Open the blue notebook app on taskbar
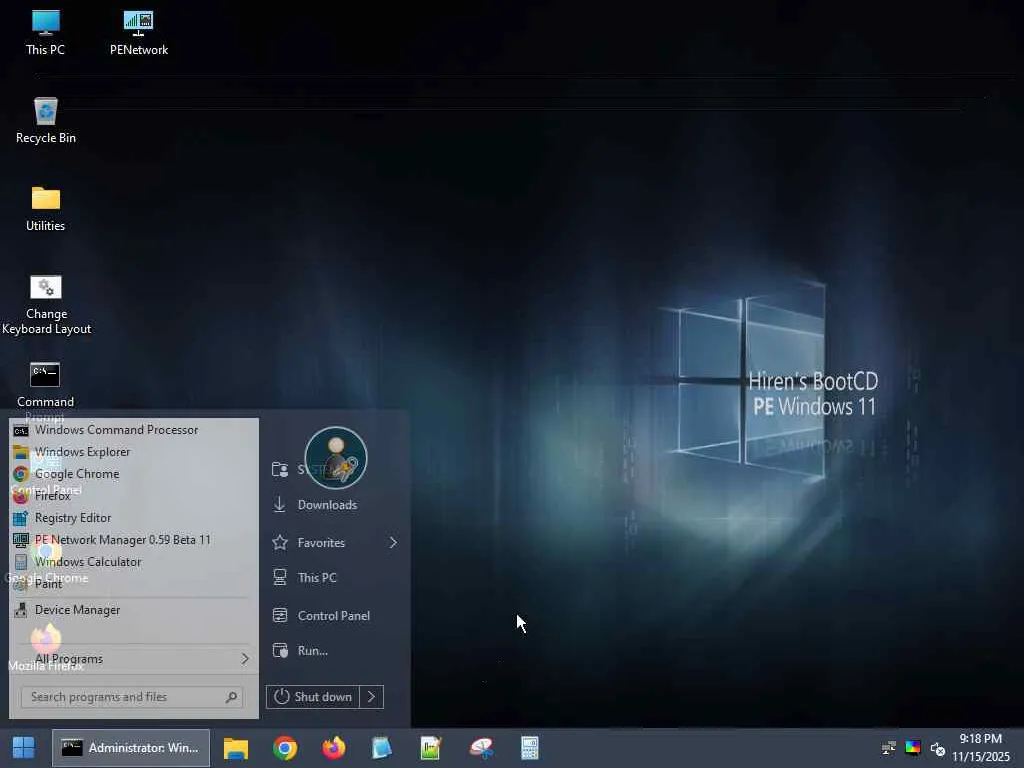The width and height of the screenshot is (1024, 768). [x=382, y=748]
